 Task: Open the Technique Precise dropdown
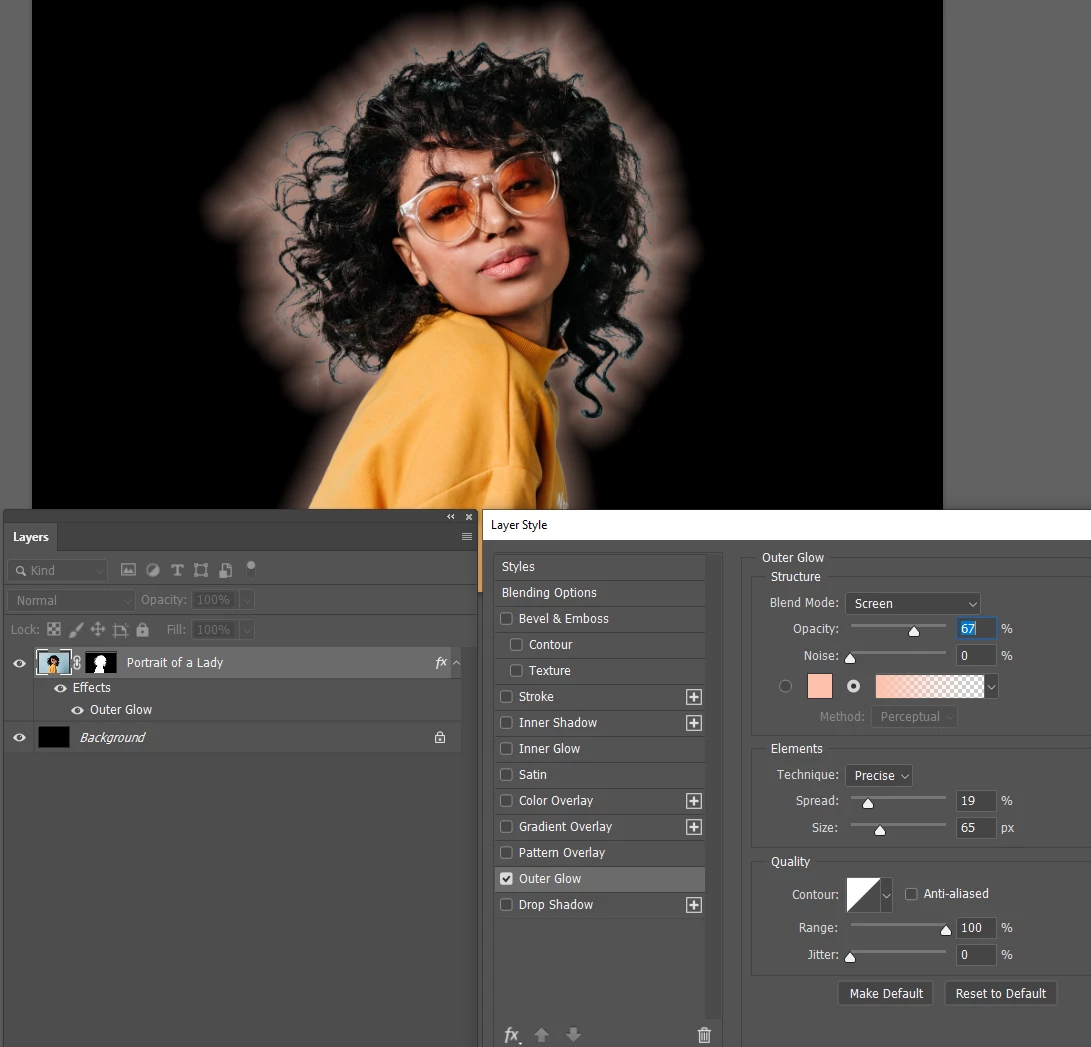879,775
